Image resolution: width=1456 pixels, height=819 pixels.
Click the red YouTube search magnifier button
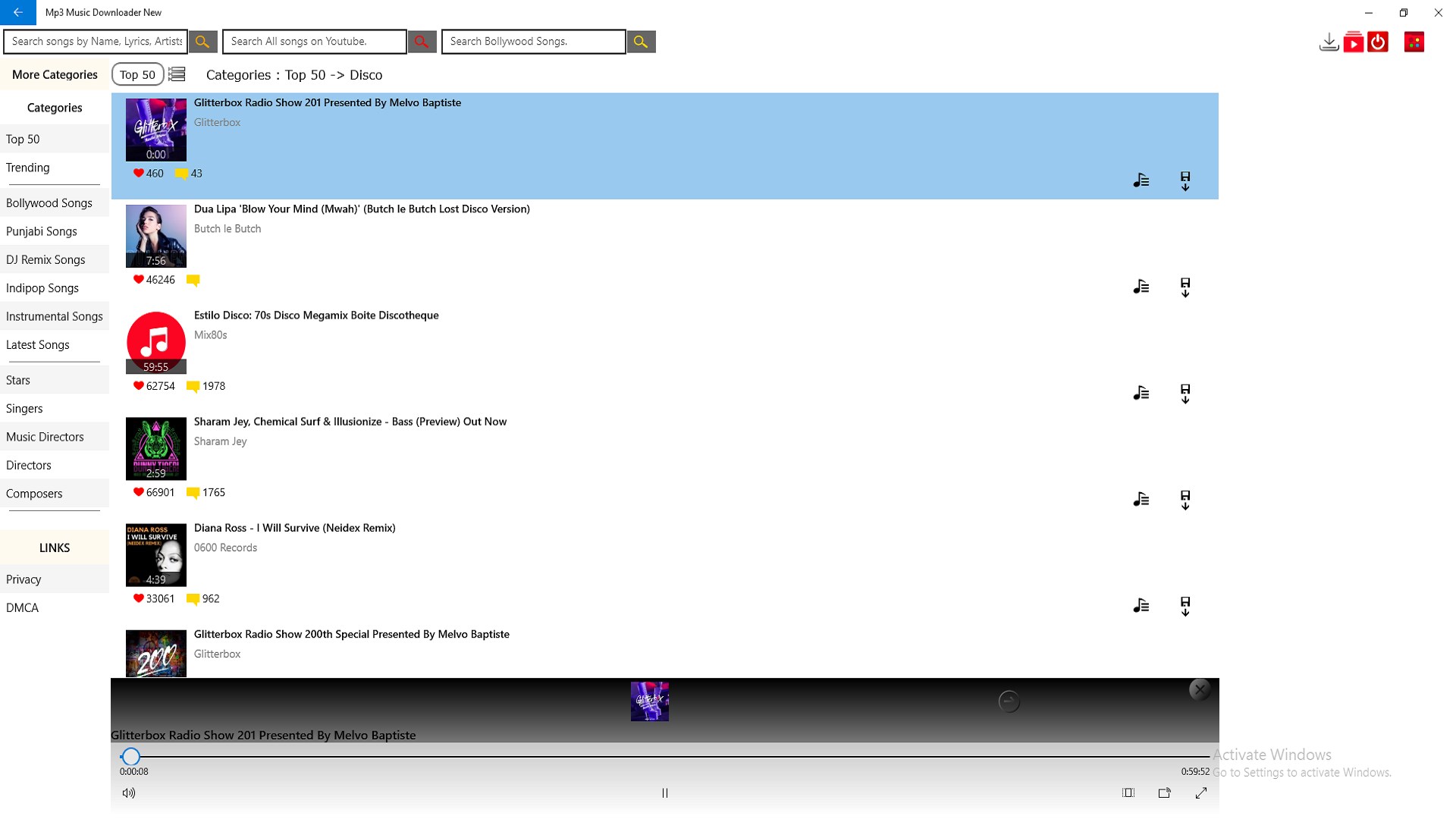(422, 42)
